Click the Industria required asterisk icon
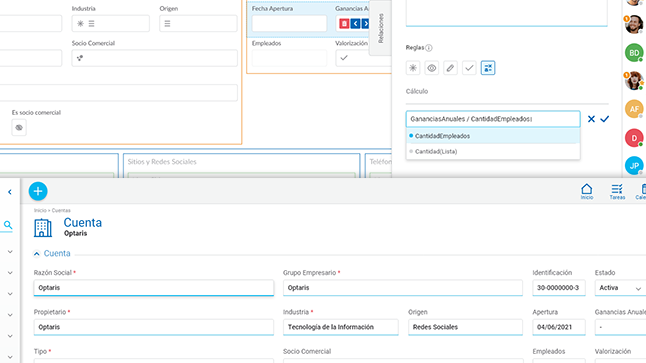646x363 pixels. (80, 24)
